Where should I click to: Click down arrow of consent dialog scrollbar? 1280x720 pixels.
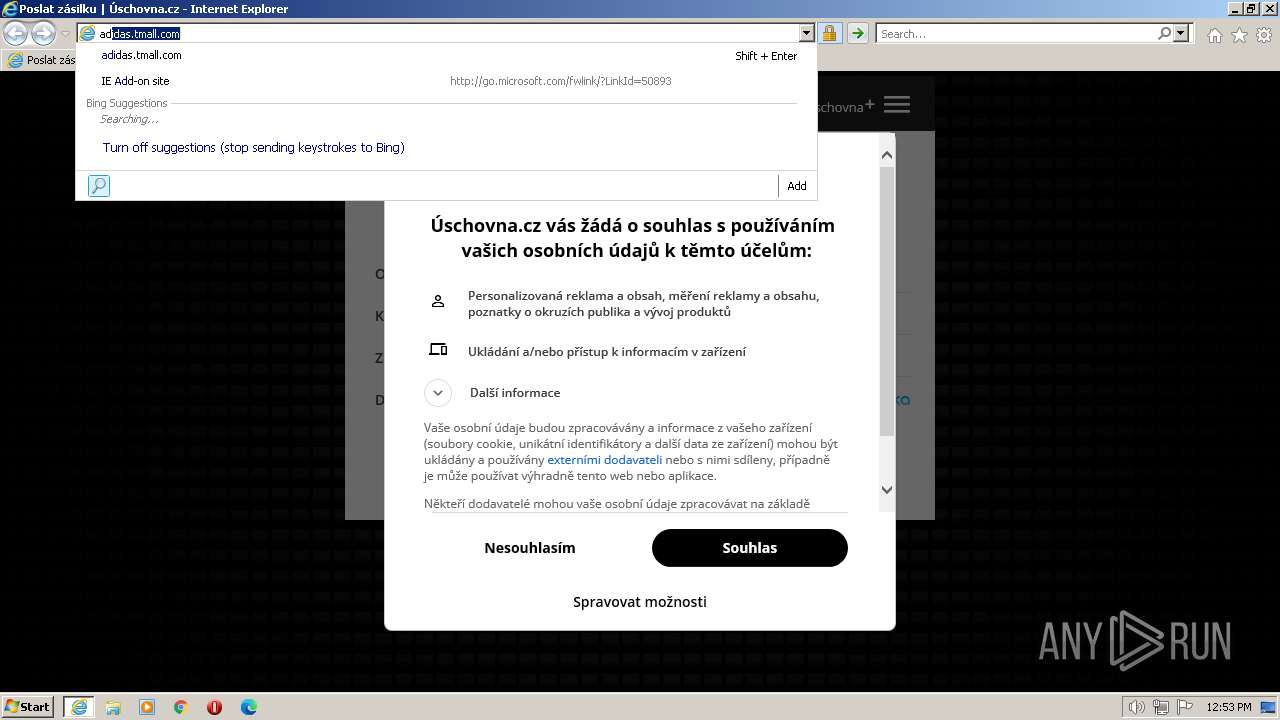(887, 490)
